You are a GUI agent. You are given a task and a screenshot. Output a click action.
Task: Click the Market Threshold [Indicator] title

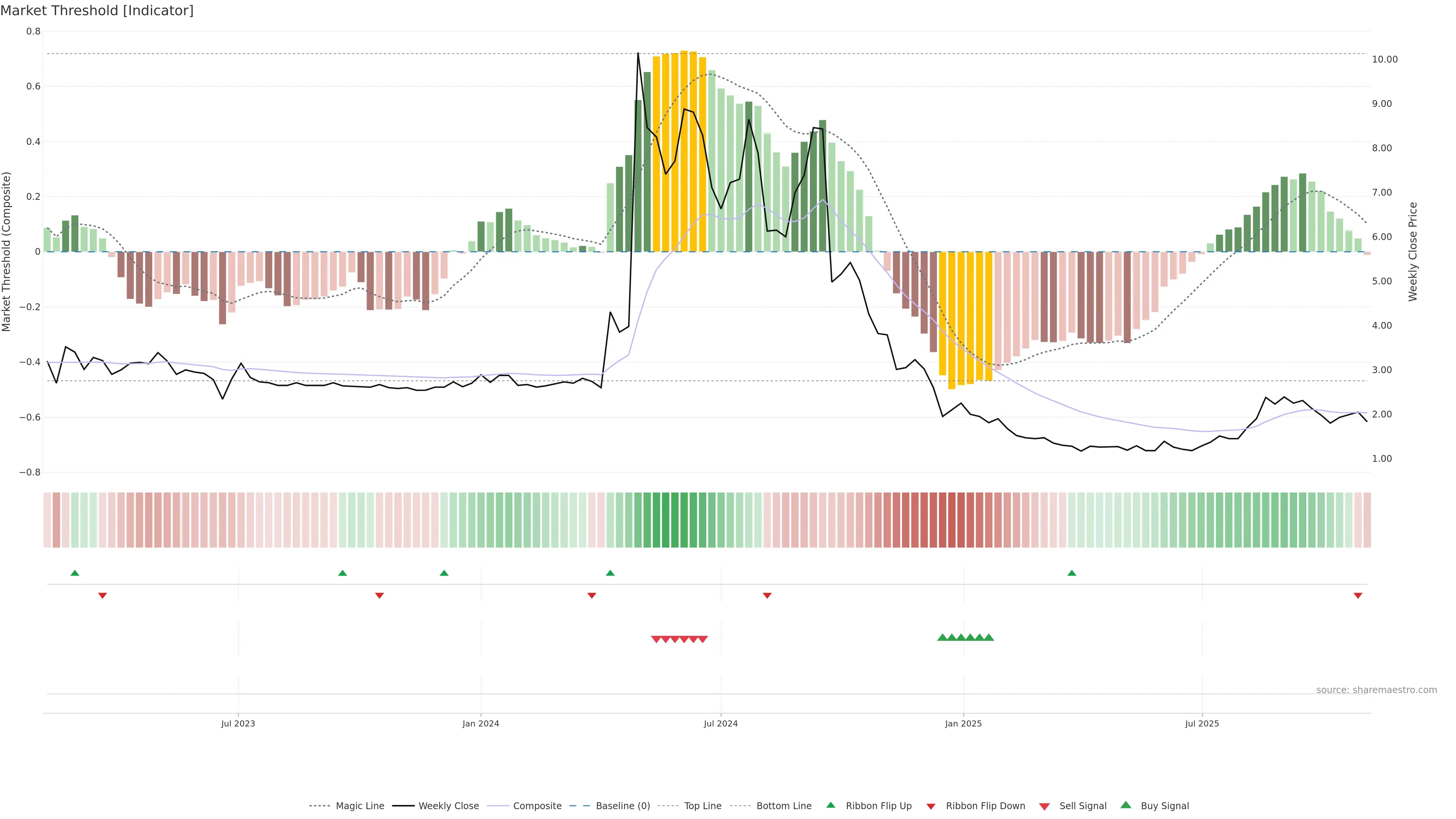coord(97,11)
